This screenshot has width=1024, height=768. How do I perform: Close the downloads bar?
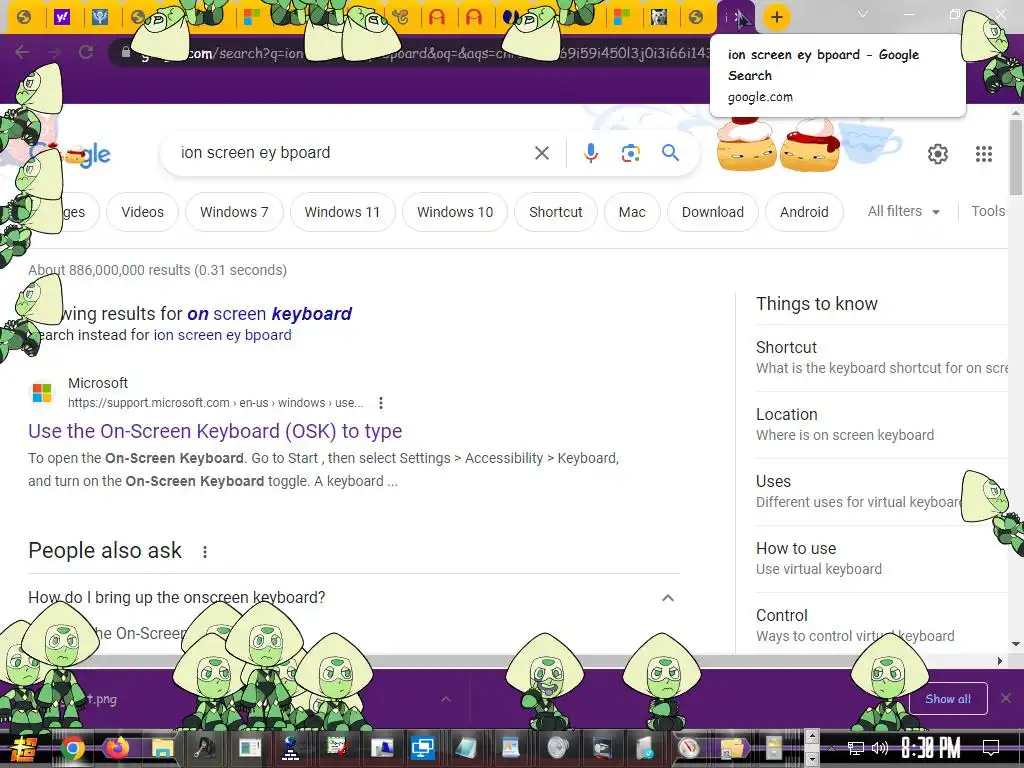1006,698
